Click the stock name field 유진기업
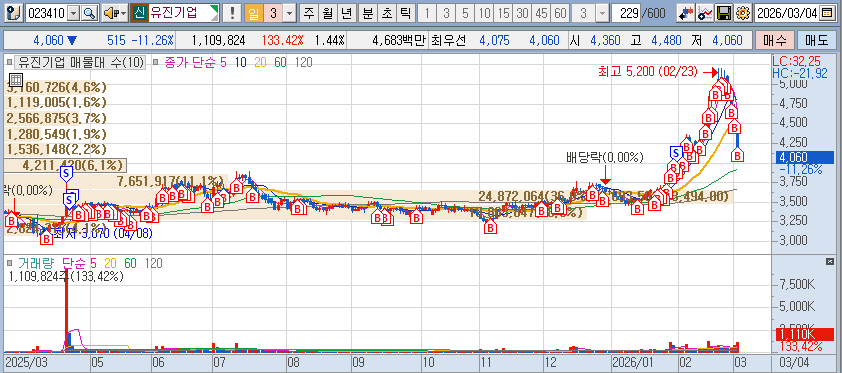842x373 pixels. (x=180, y=13)
